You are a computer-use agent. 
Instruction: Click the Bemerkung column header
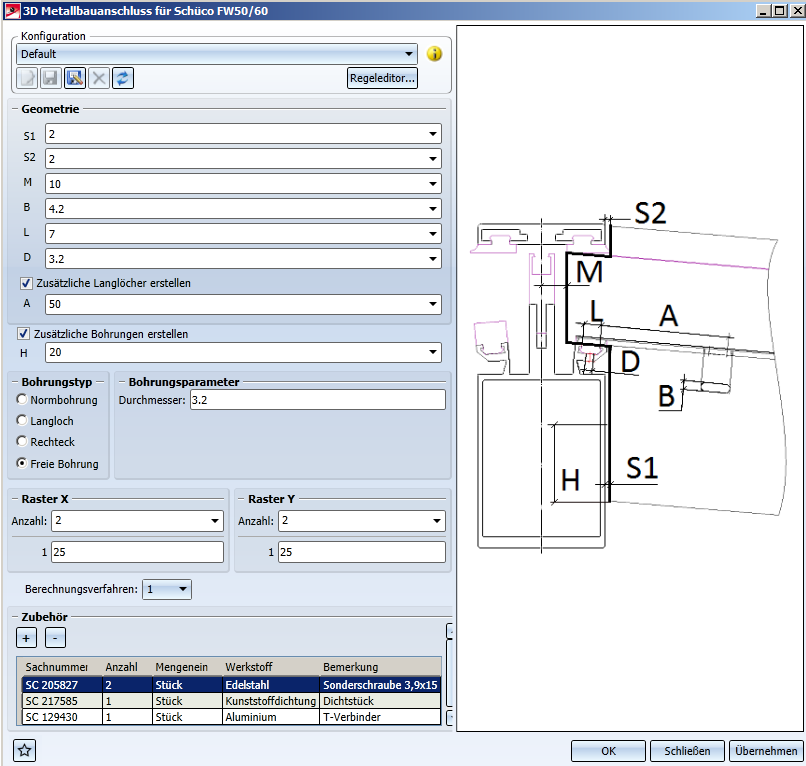pos(380,667)
